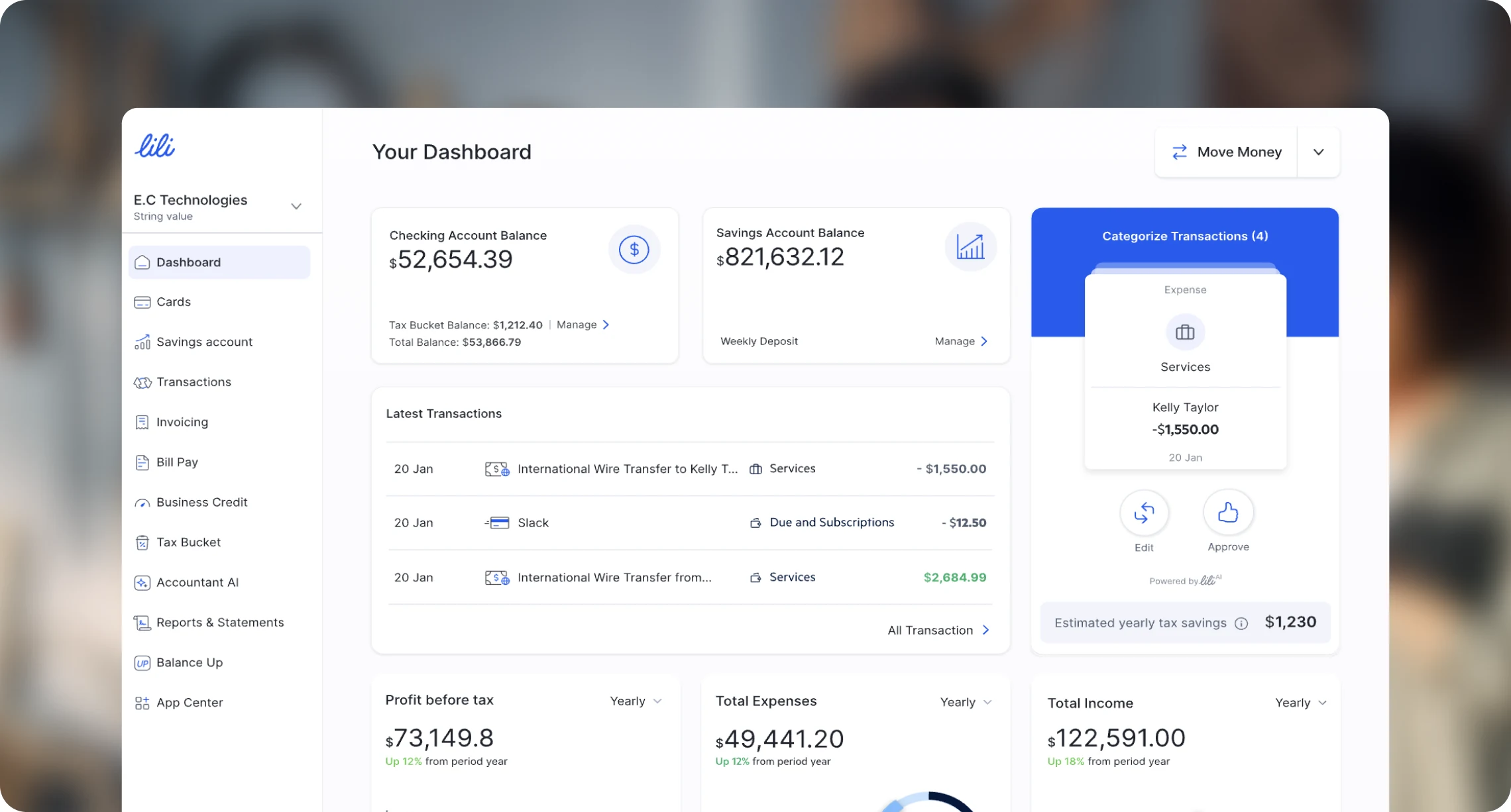
Task: Open Yearly dropdown for Total Income
Action: [x=1301, y=703]
